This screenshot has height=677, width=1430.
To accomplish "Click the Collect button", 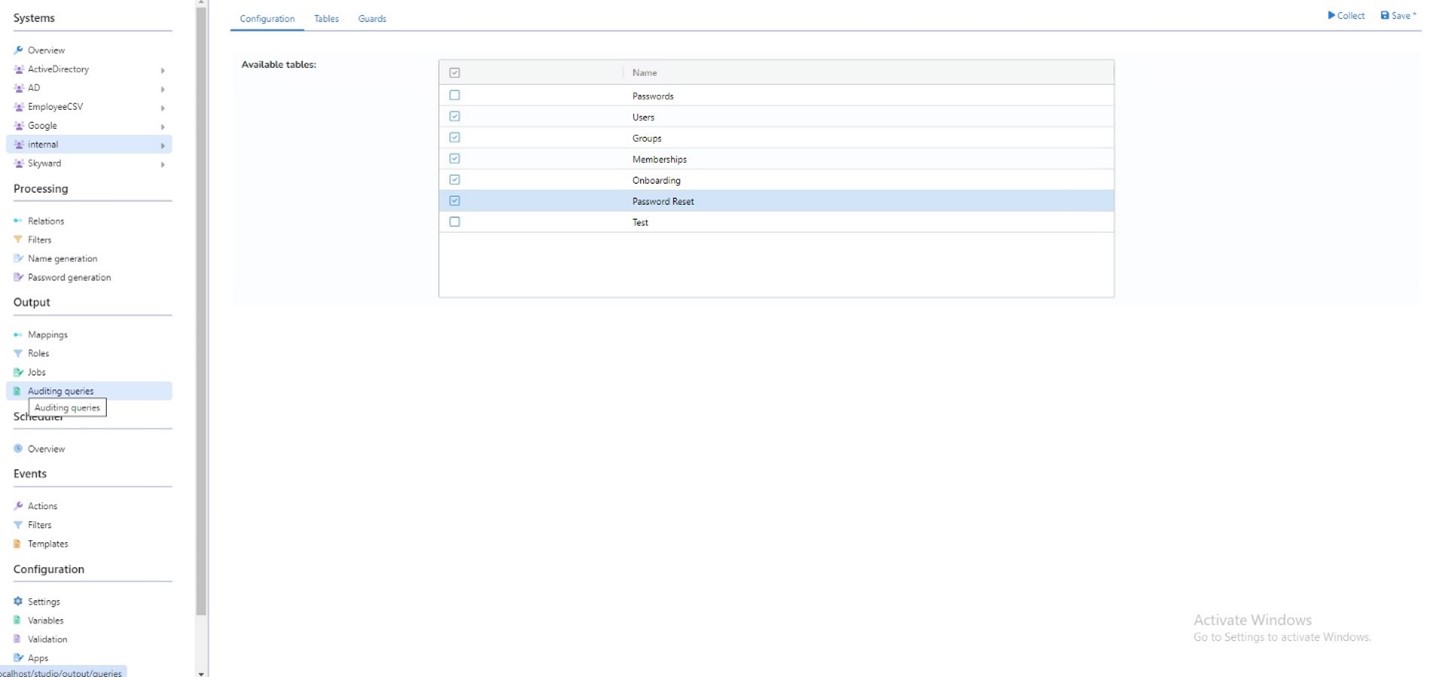I will [1345, 15].
